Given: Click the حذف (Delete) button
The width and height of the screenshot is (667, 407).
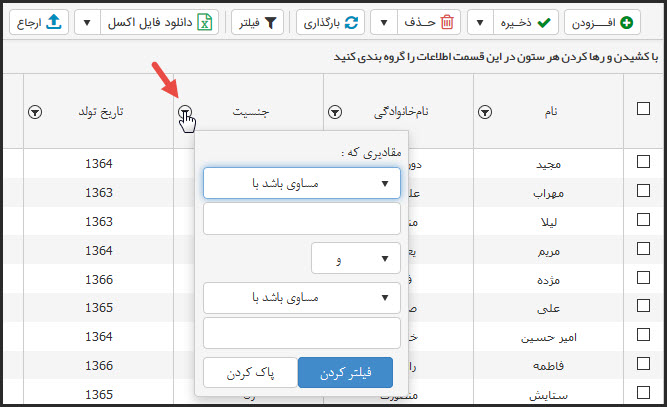Looking at the screenshot, I should [429, 22].
